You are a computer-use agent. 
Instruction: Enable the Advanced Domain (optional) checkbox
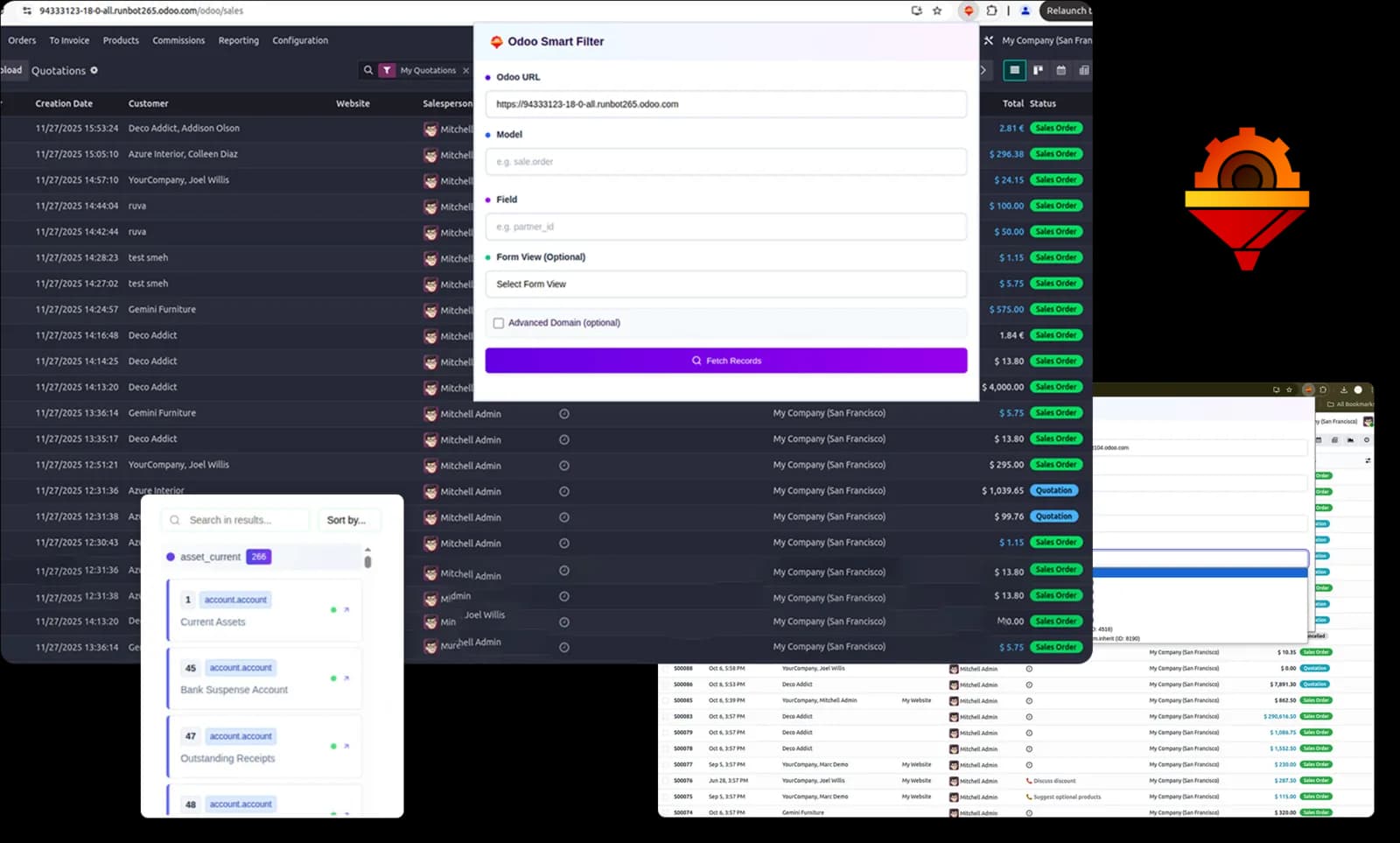(499, 323)
